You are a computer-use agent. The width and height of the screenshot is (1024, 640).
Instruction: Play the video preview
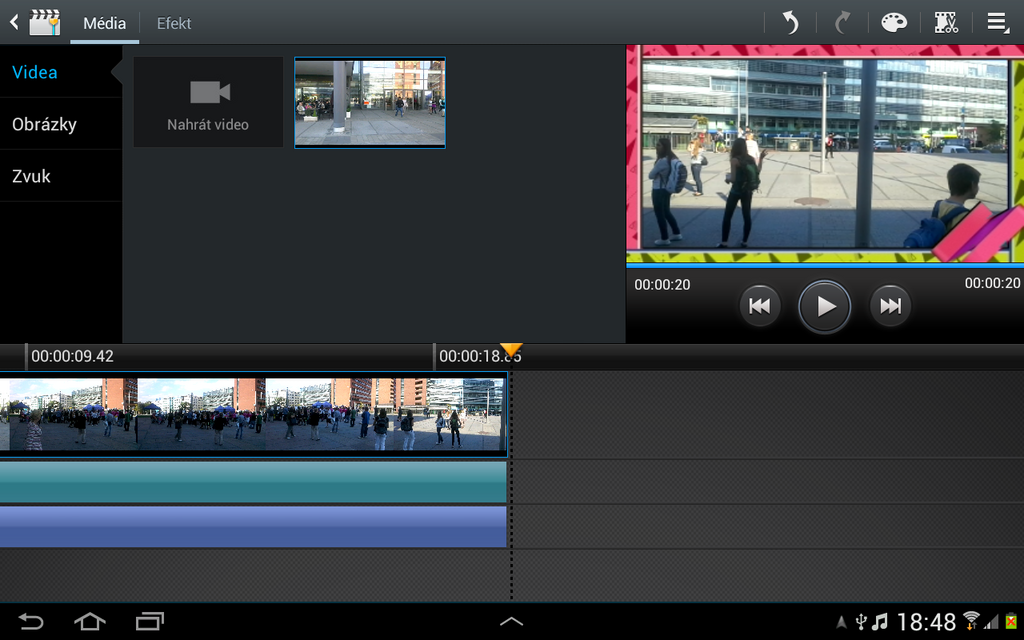[x=824, y=306]
